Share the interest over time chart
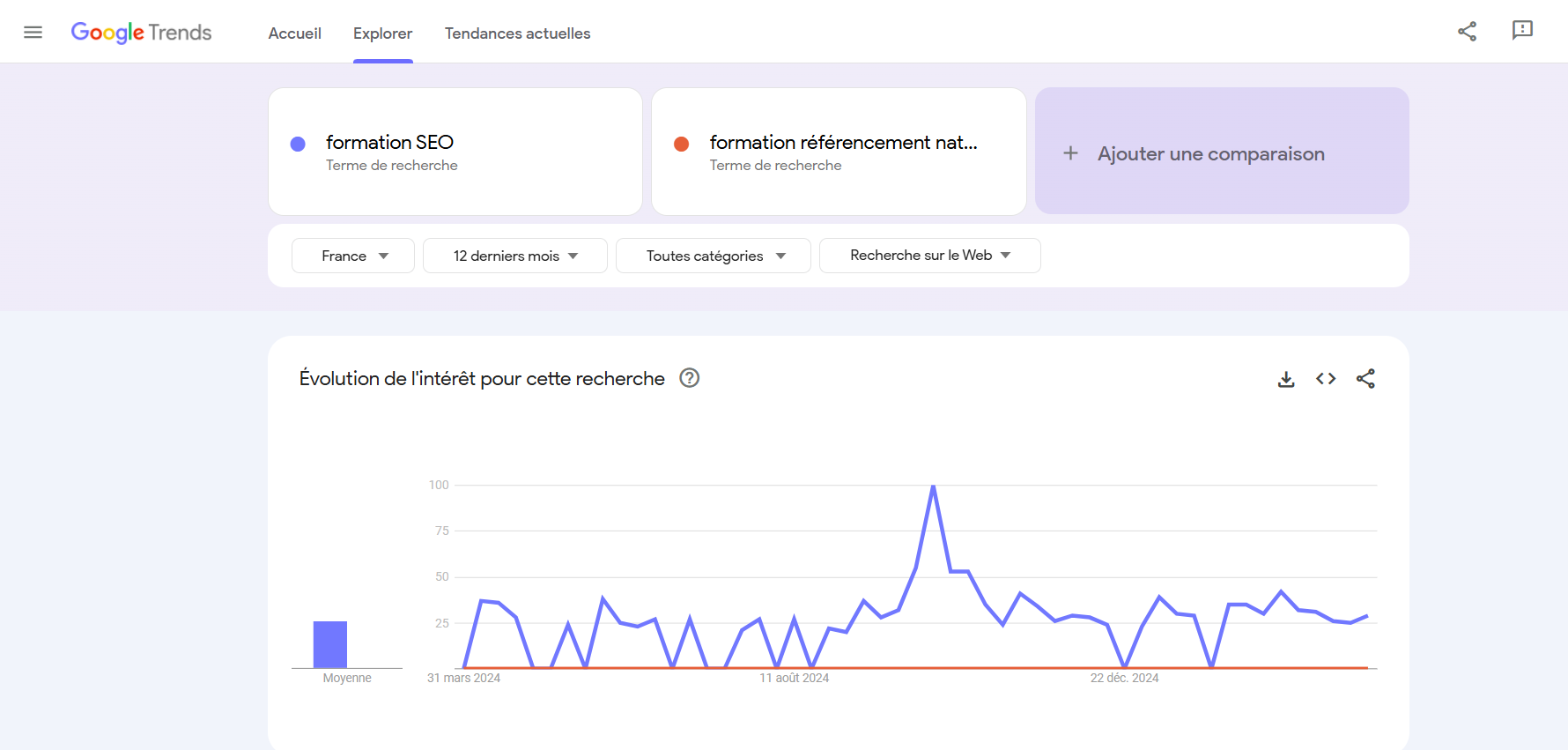Screen dimensions: 1568x750 pyautogui.click(x=1365, y=379)
